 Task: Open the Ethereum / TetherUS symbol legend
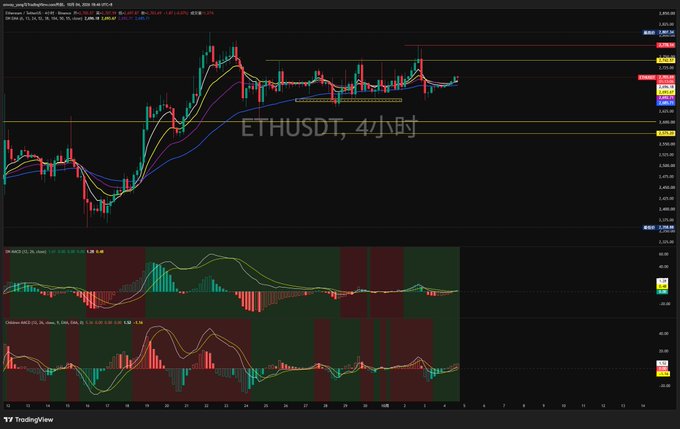tap(38, 13)
